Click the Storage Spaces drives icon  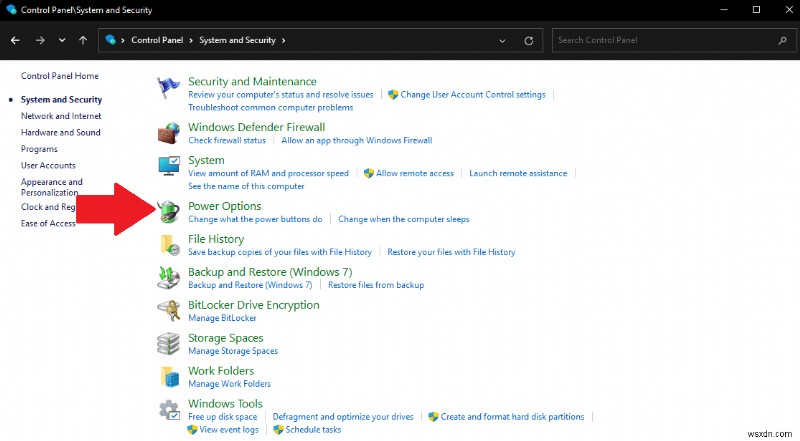169,344
